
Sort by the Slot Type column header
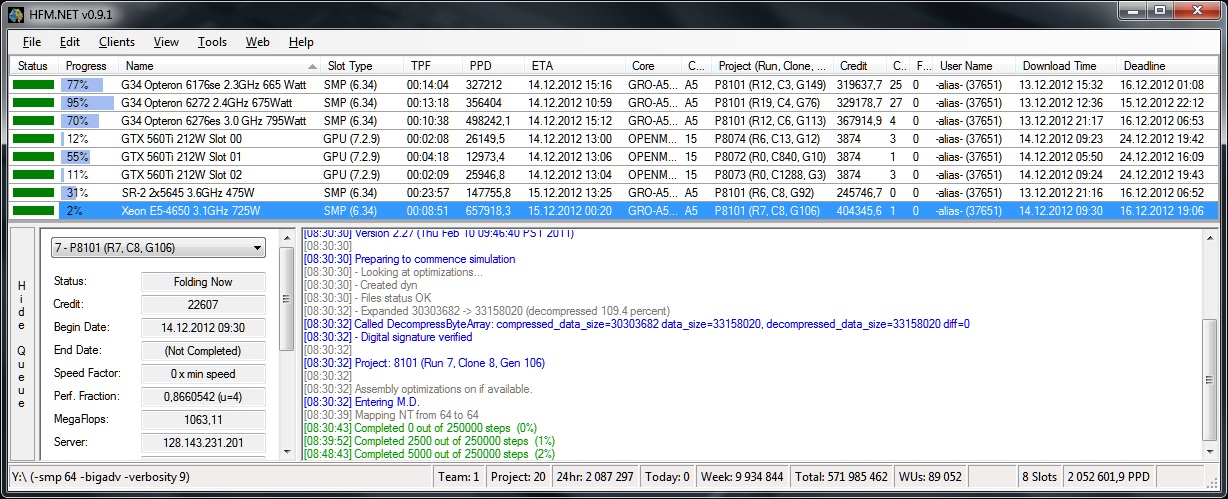[361, 66]
